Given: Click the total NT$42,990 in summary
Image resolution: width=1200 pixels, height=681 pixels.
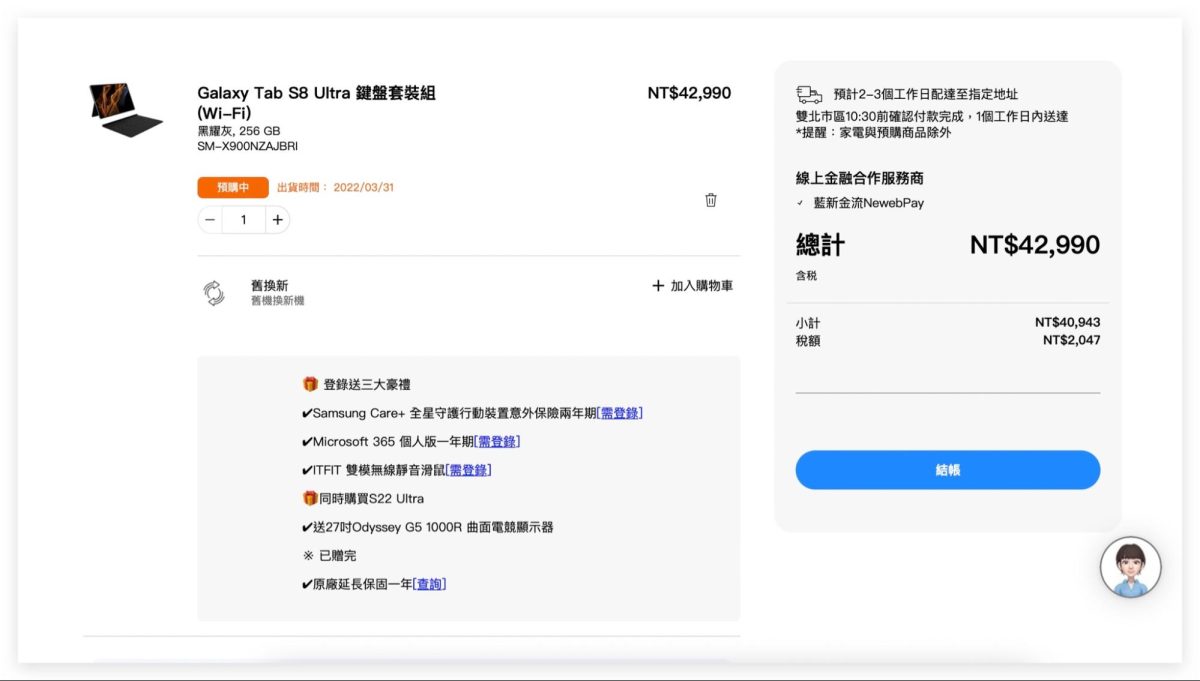Looking at the screenshot, I should (x=1035, y=245).
